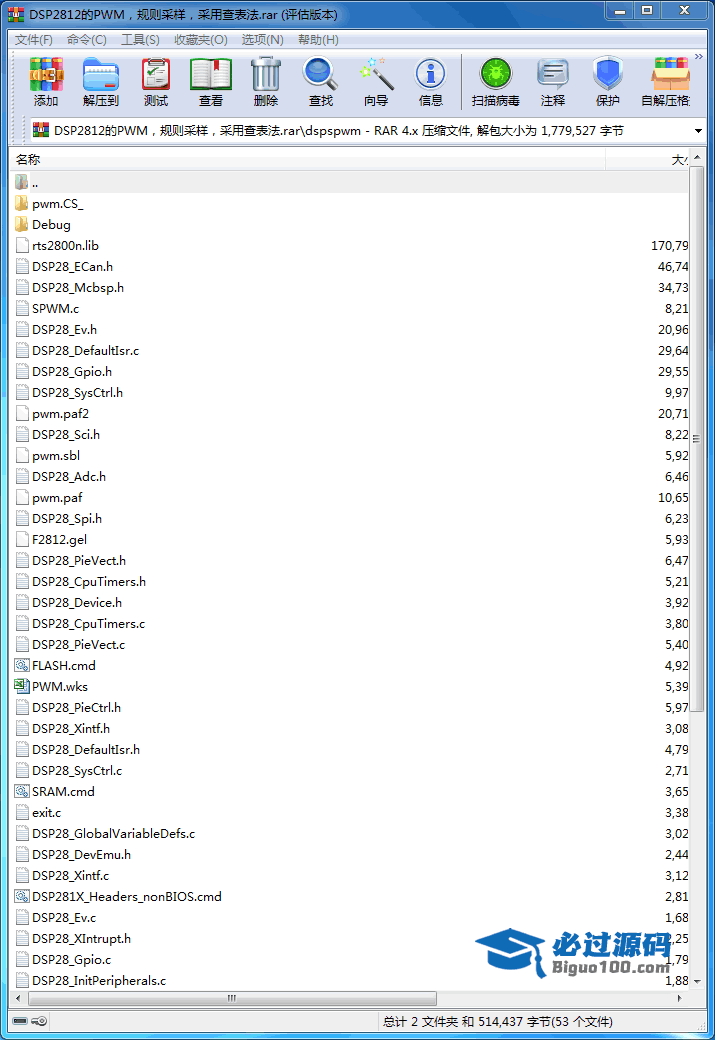715x1040 pixels.
Task: Click the horizontal scrollbar thumb
Action: point(232,998)
